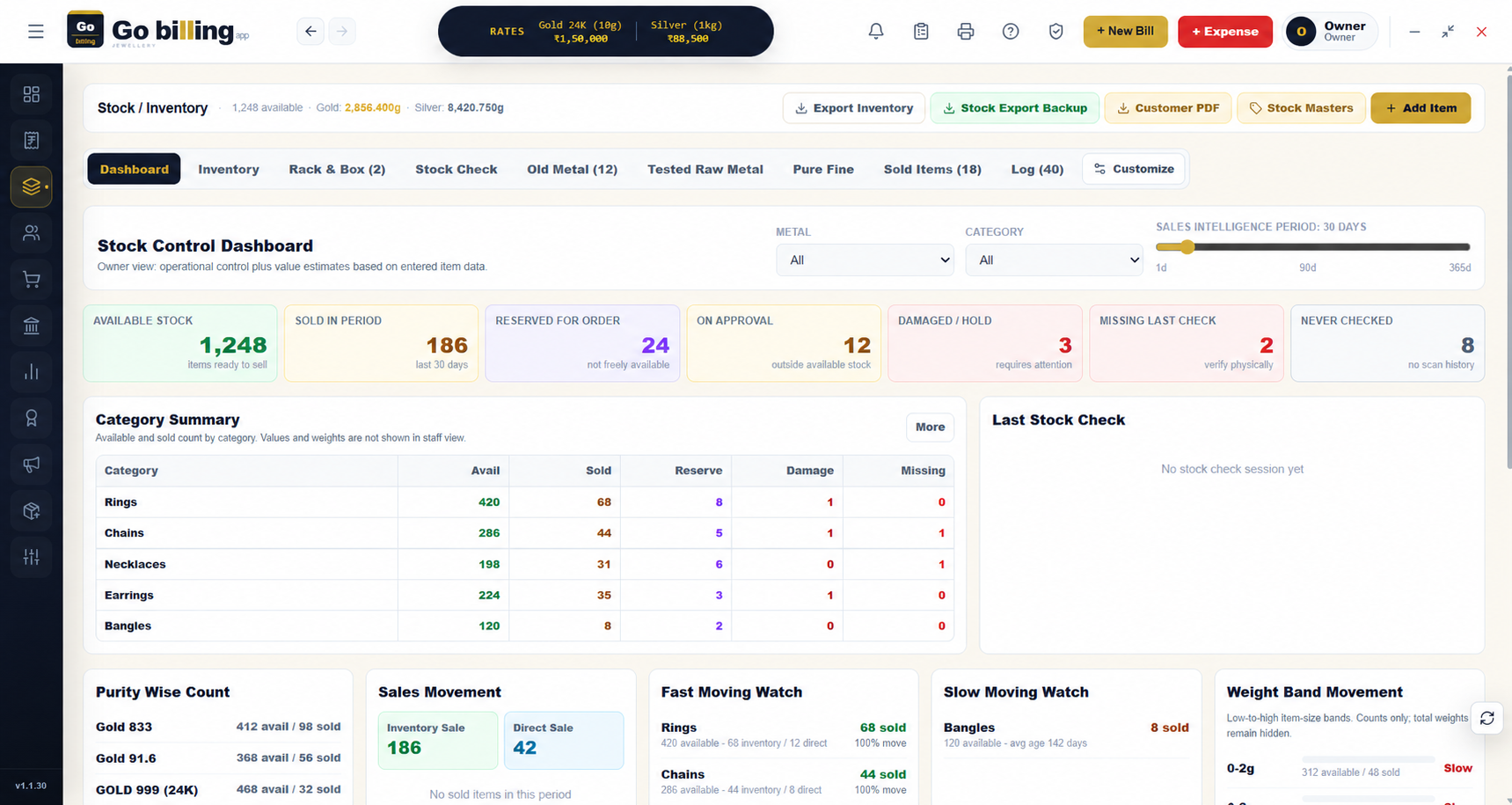Select stock layers icon in sidebar
Screen dimensions: 1512x805
[x=32, y=187]
